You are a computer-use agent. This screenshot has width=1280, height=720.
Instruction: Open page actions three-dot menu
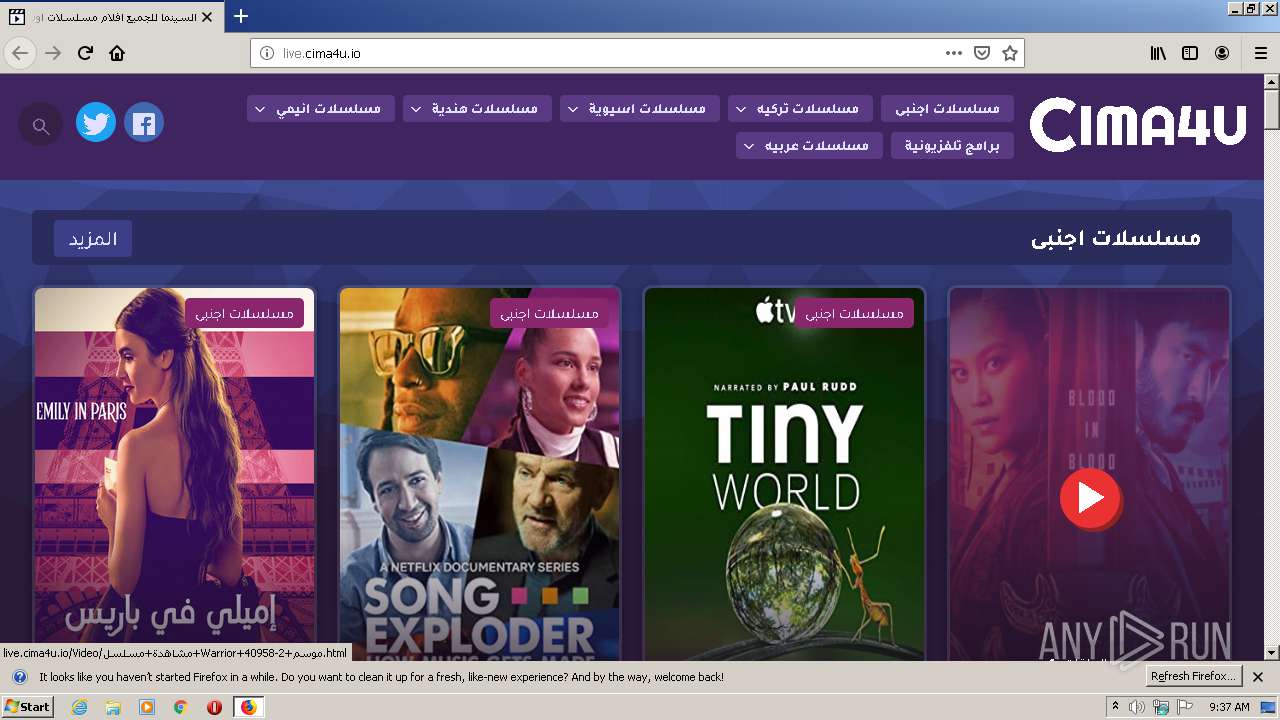click(x=953, y=53)
